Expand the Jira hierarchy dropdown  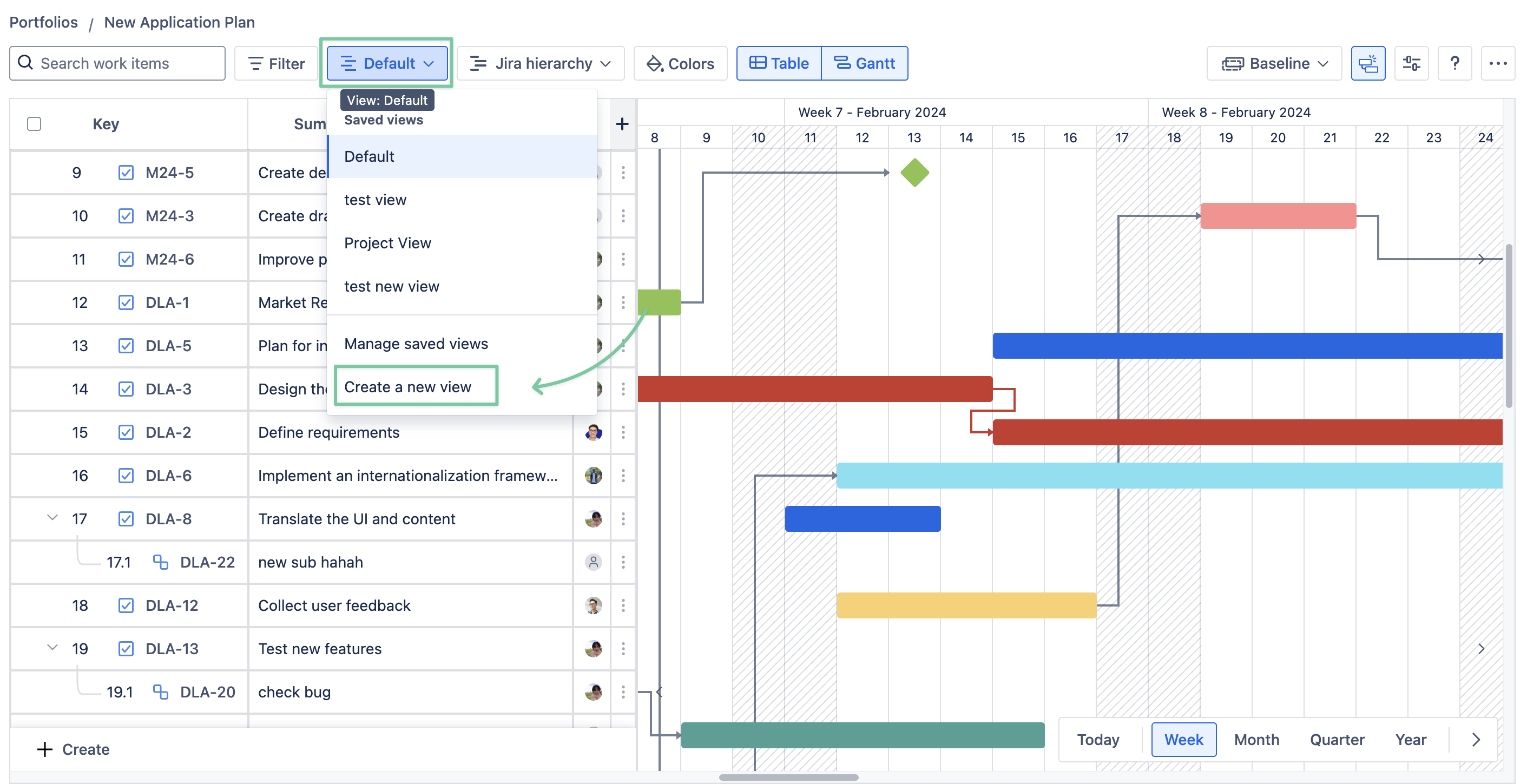point(540,63)
